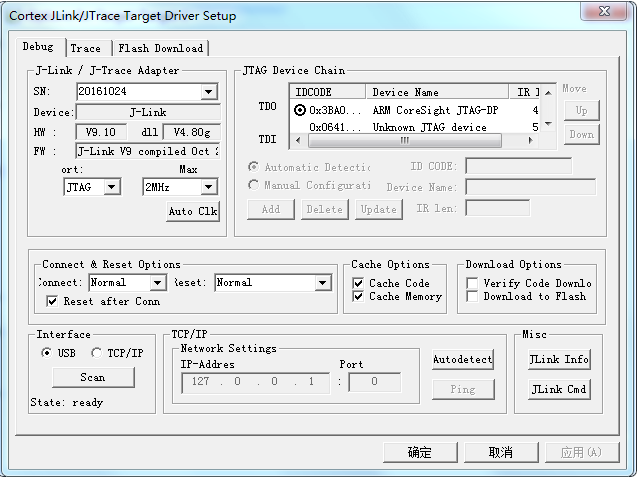Click the J-Link Device name field
Viewport: 639px width, 478px height.
coord(148,112)
